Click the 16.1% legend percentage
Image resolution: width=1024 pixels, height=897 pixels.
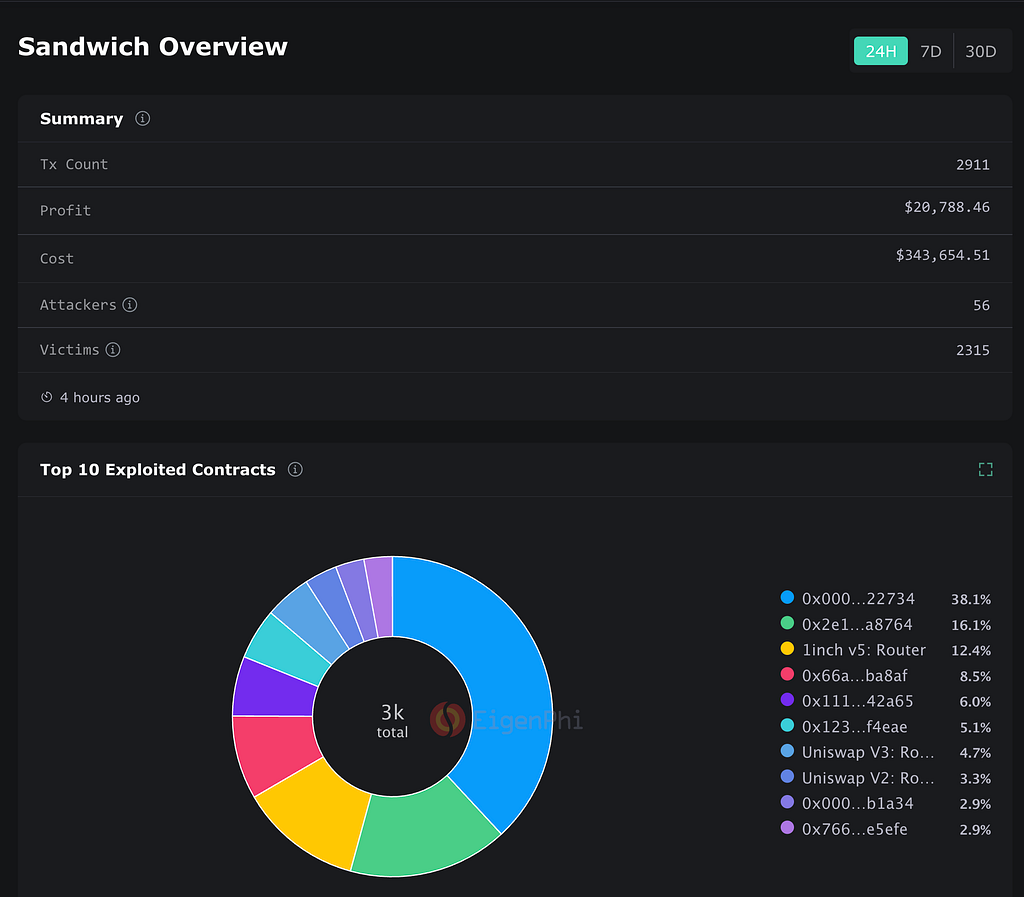[x=970, y=625]
